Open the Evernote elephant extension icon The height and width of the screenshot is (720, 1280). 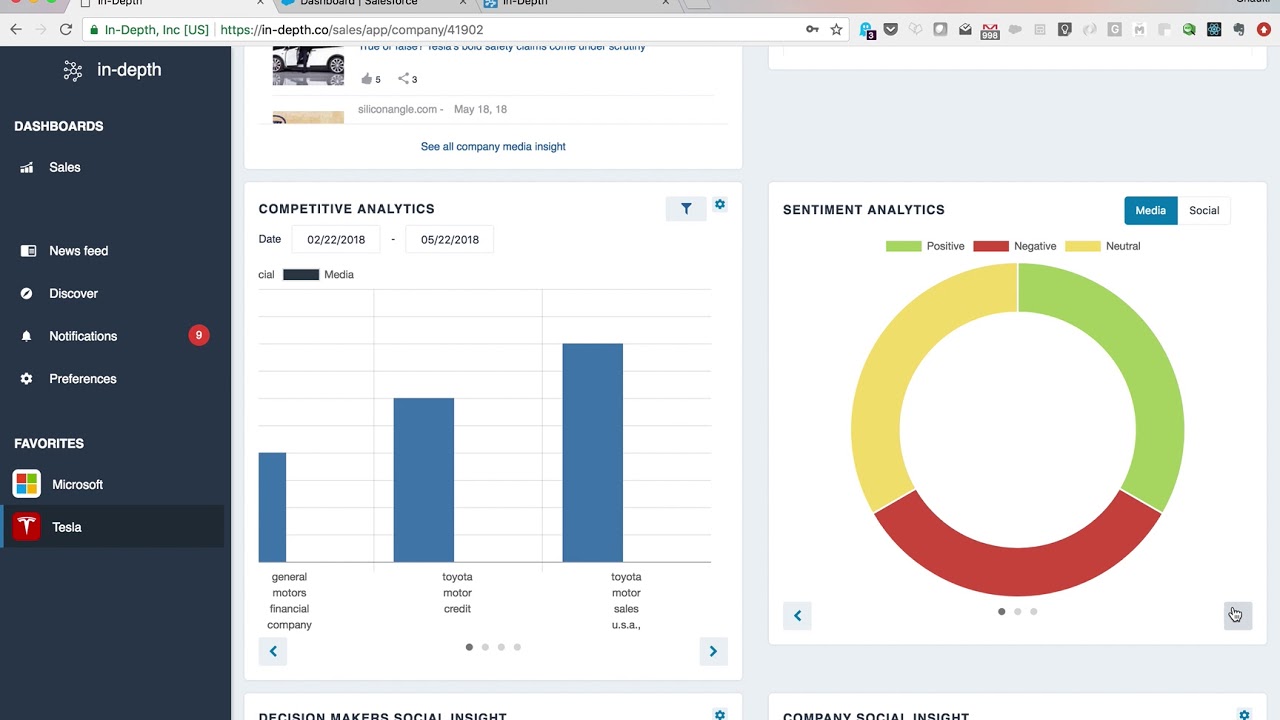tap(1239, 30)
